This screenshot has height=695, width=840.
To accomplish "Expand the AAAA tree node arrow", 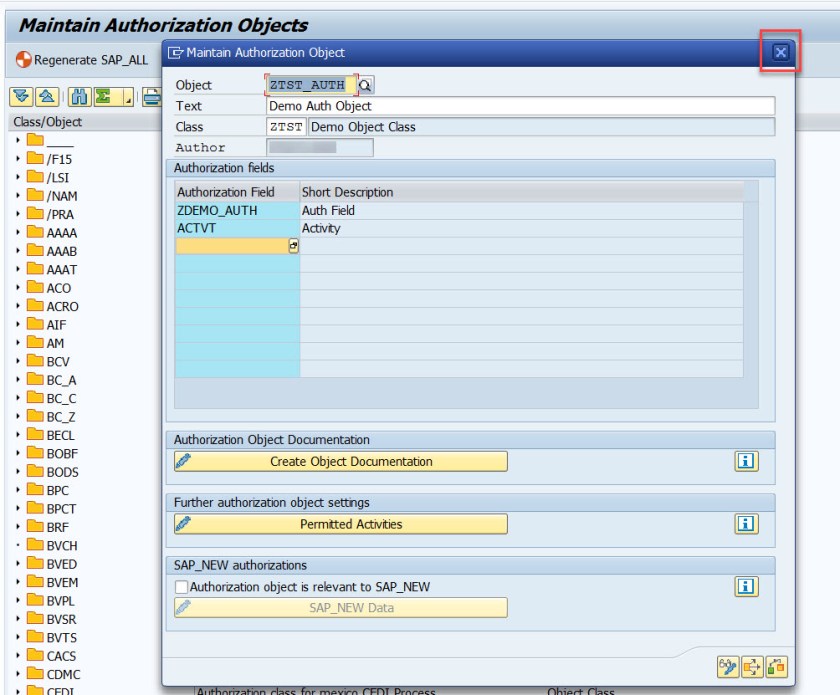I will [18, 232].
